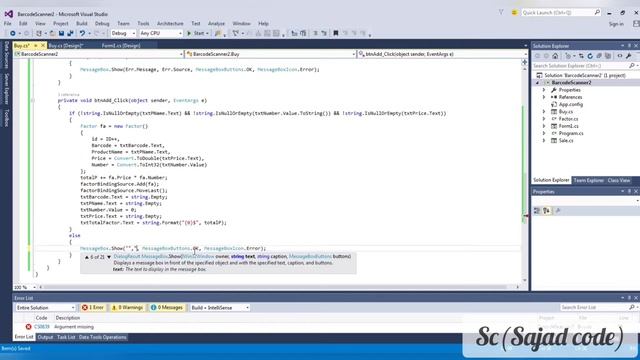Open the Task List tab
This screenshot has width=640, height=360.
66,337
